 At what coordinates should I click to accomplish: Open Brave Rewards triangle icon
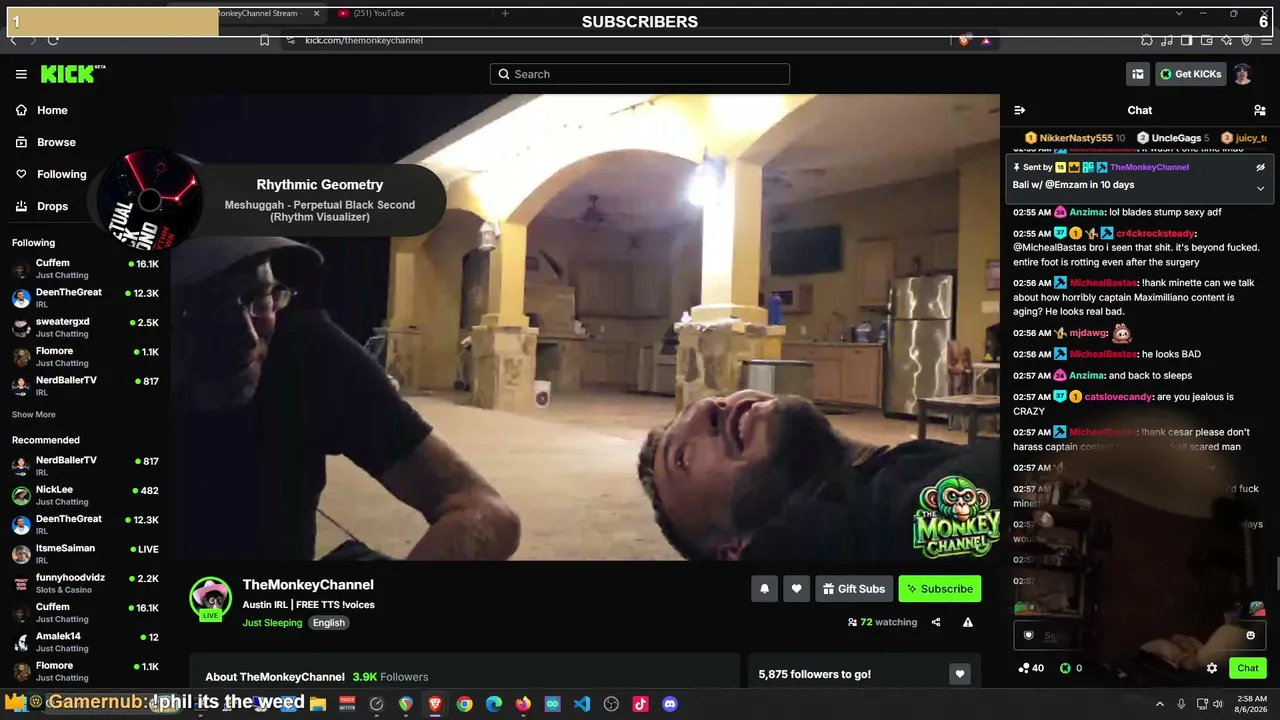pyautogui.click(x=986, y=40)
